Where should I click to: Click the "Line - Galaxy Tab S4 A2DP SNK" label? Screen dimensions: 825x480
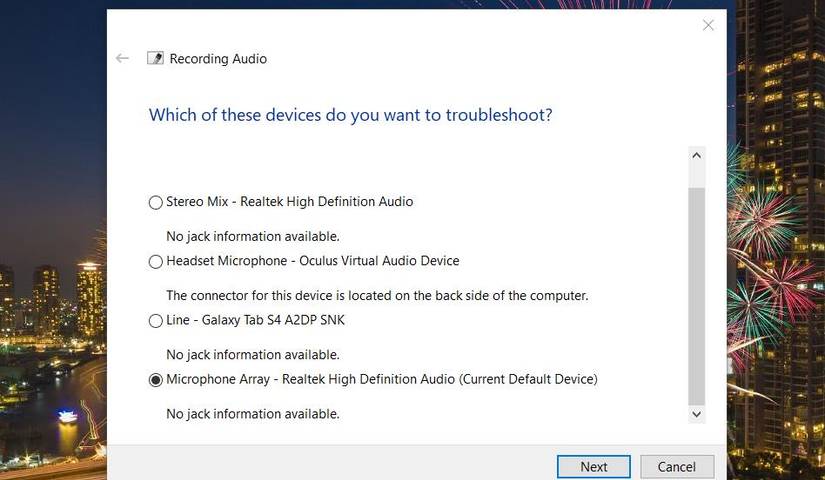pyautogui.click(x=255, y=320)
